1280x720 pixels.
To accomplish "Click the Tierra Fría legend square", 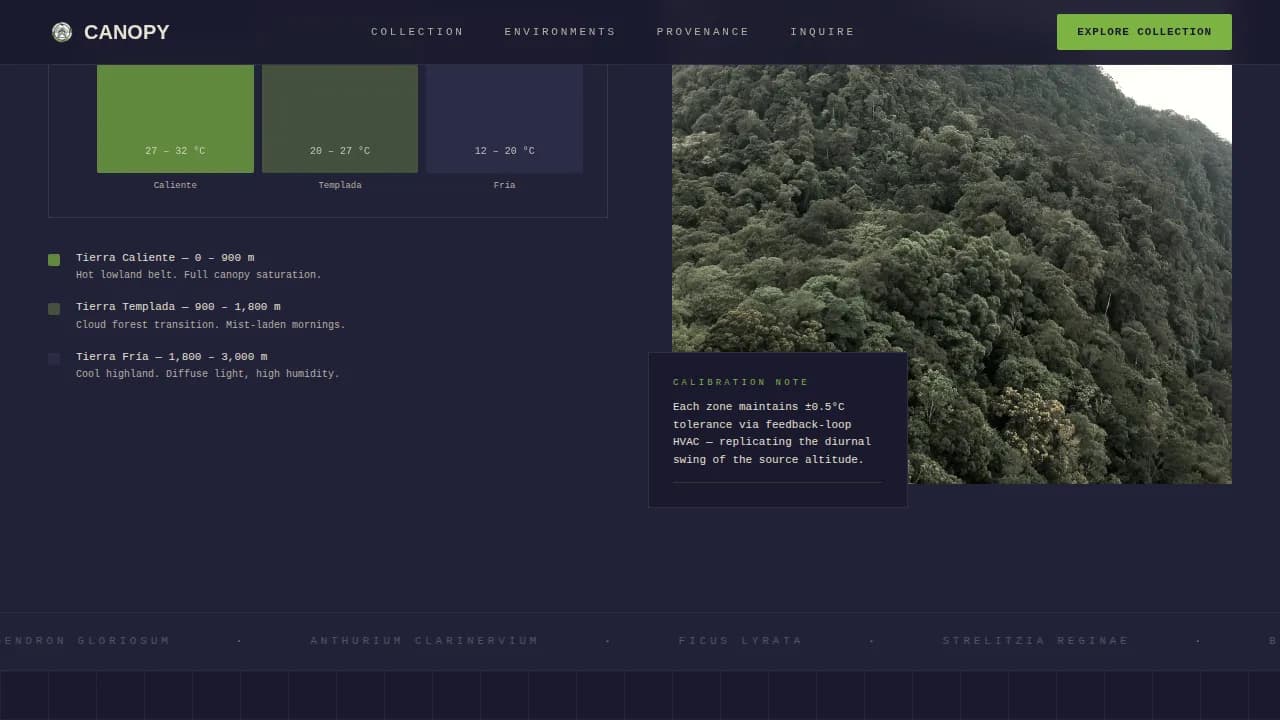I will coord(54,358).
